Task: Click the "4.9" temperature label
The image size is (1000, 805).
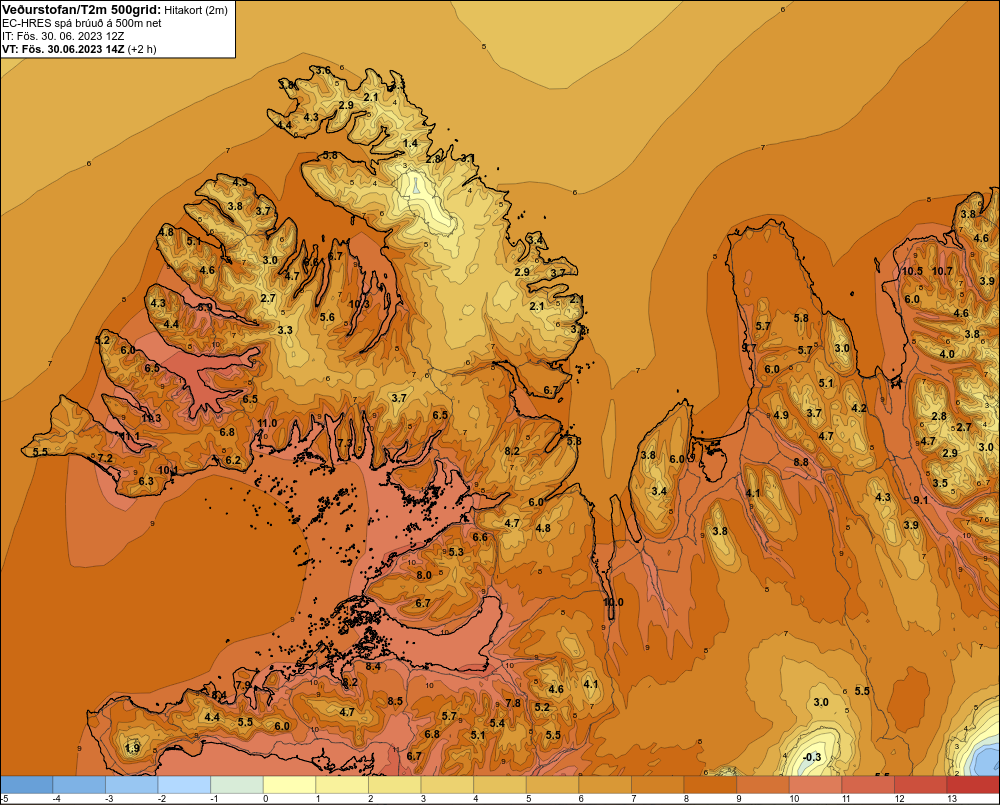Action: [x=781, y=415]
